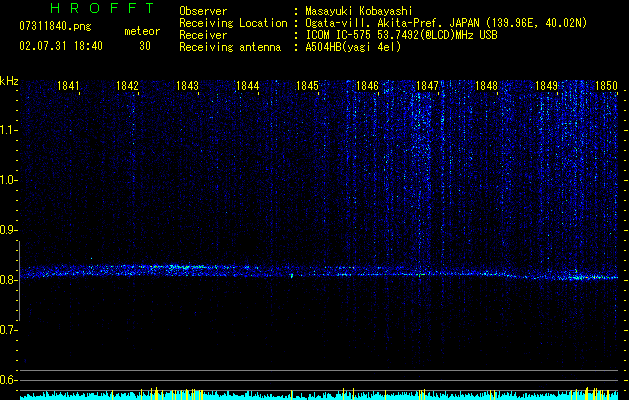Click the 1847 time marker
This screenshot has height=400, width=629.
click(428, 86)
